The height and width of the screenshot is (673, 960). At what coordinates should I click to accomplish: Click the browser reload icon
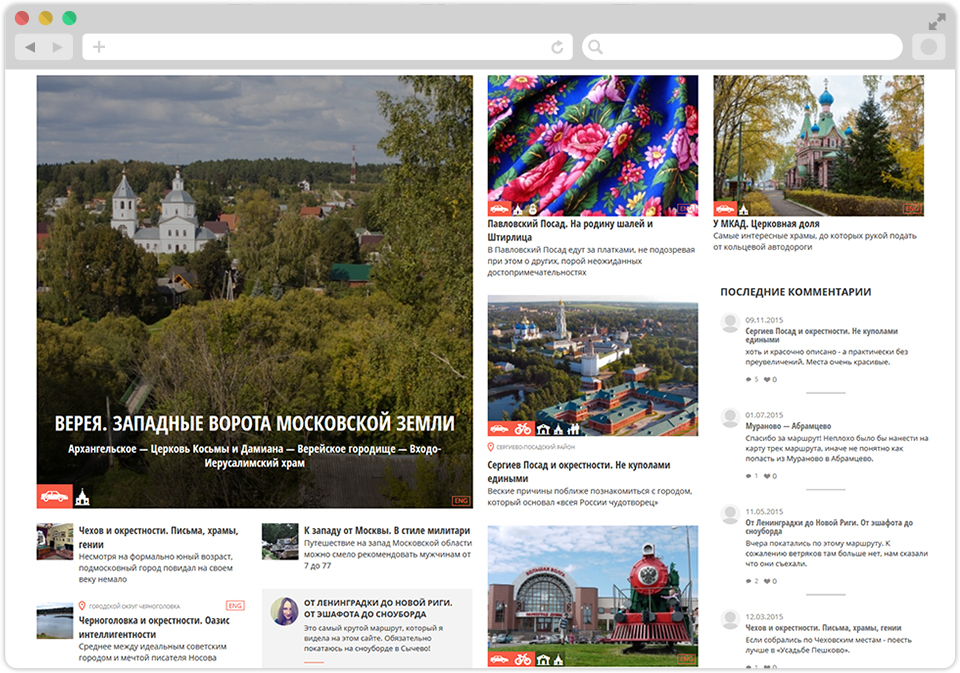557,47
